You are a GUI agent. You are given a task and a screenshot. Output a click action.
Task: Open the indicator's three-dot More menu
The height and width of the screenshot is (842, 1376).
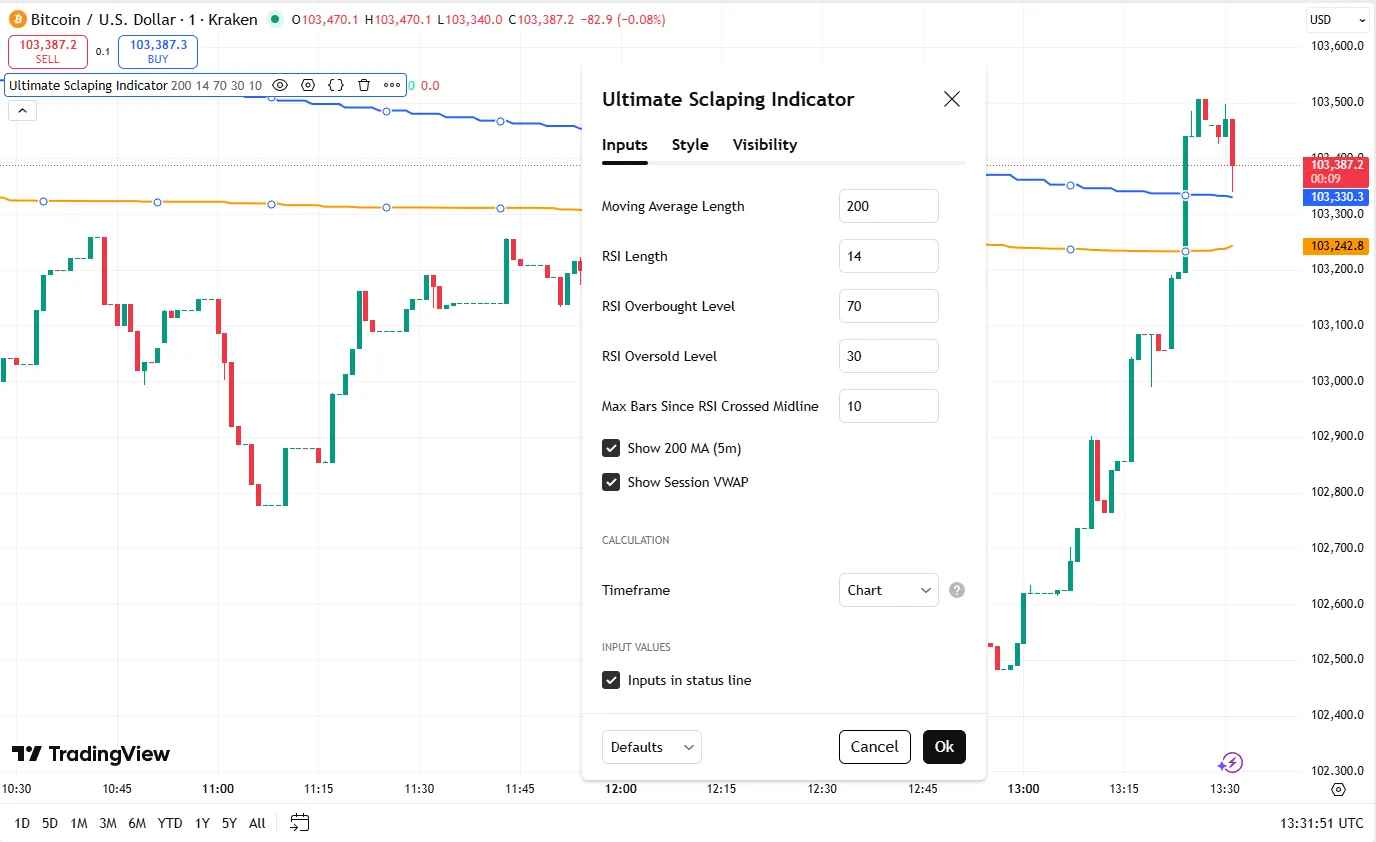pos(392,86)
